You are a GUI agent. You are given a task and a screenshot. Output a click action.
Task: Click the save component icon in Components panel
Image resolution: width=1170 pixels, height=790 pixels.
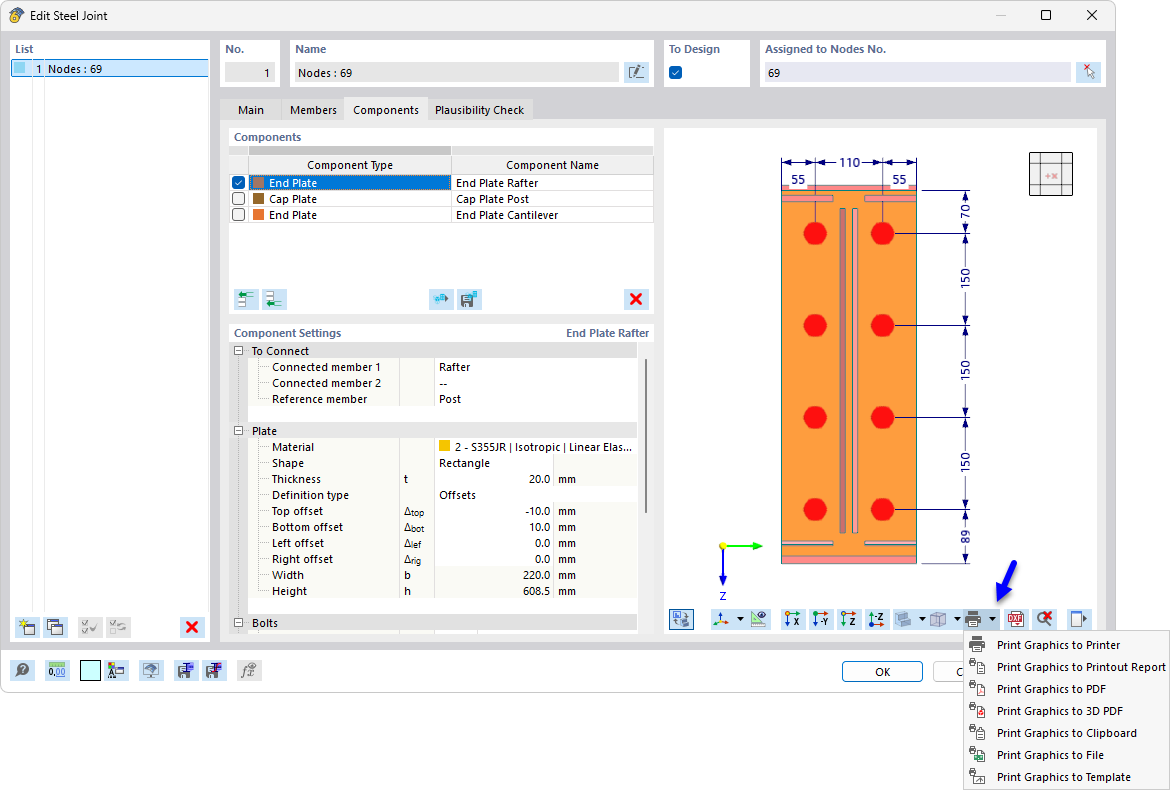pos(469,299)
